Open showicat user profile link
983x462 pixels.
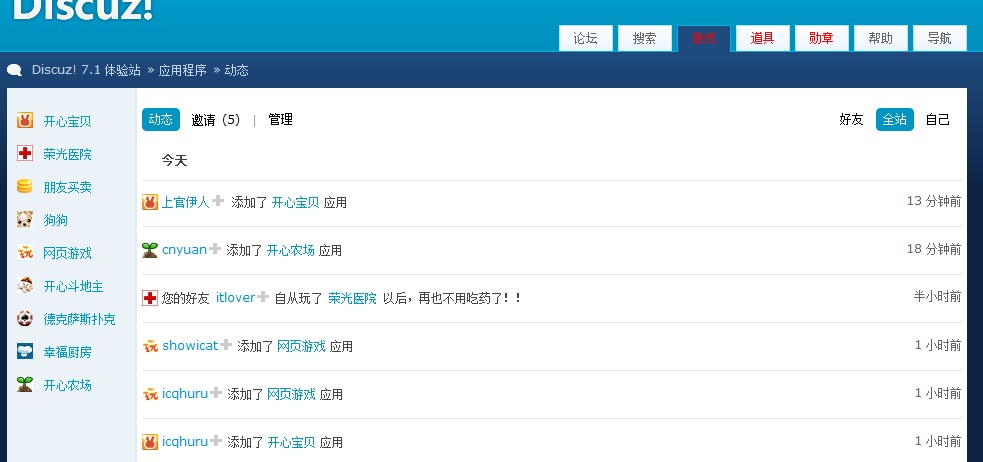pos(190,345)
